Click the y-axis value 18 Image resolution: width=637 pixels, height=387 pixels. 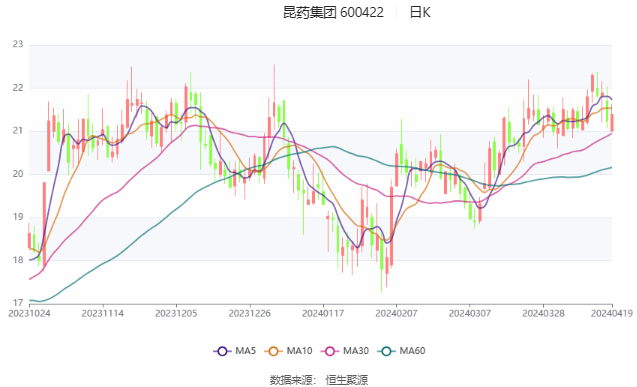[x=18, y=260]
